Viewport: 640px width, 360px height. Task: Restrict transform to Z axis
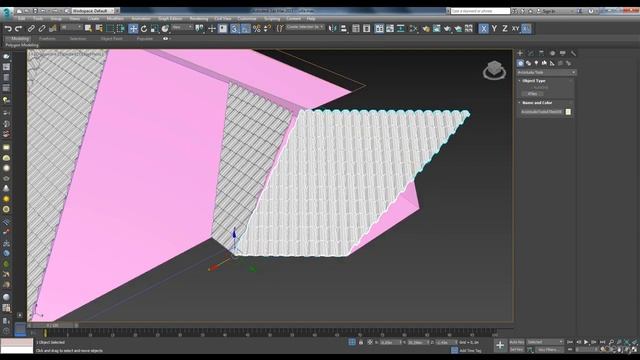pyautogui.click(x=505, y=29)
